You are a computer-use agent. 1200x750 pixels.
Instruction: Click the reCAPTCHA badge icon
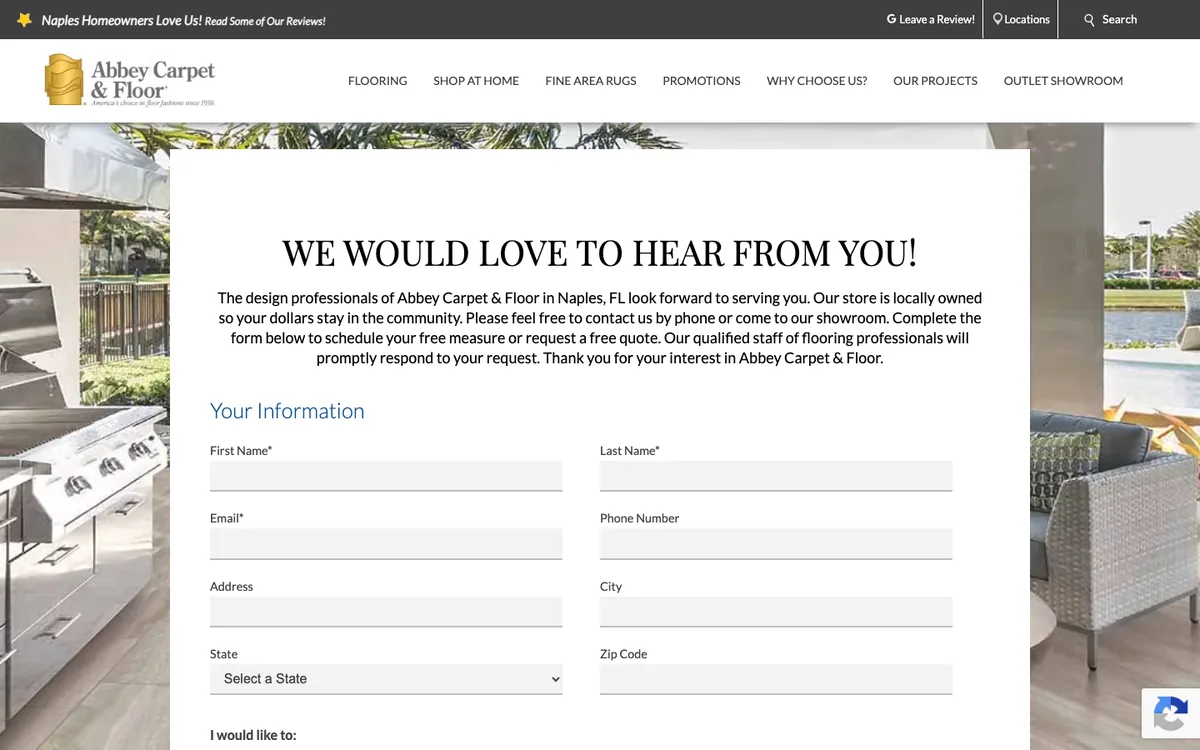(1171, 713)
